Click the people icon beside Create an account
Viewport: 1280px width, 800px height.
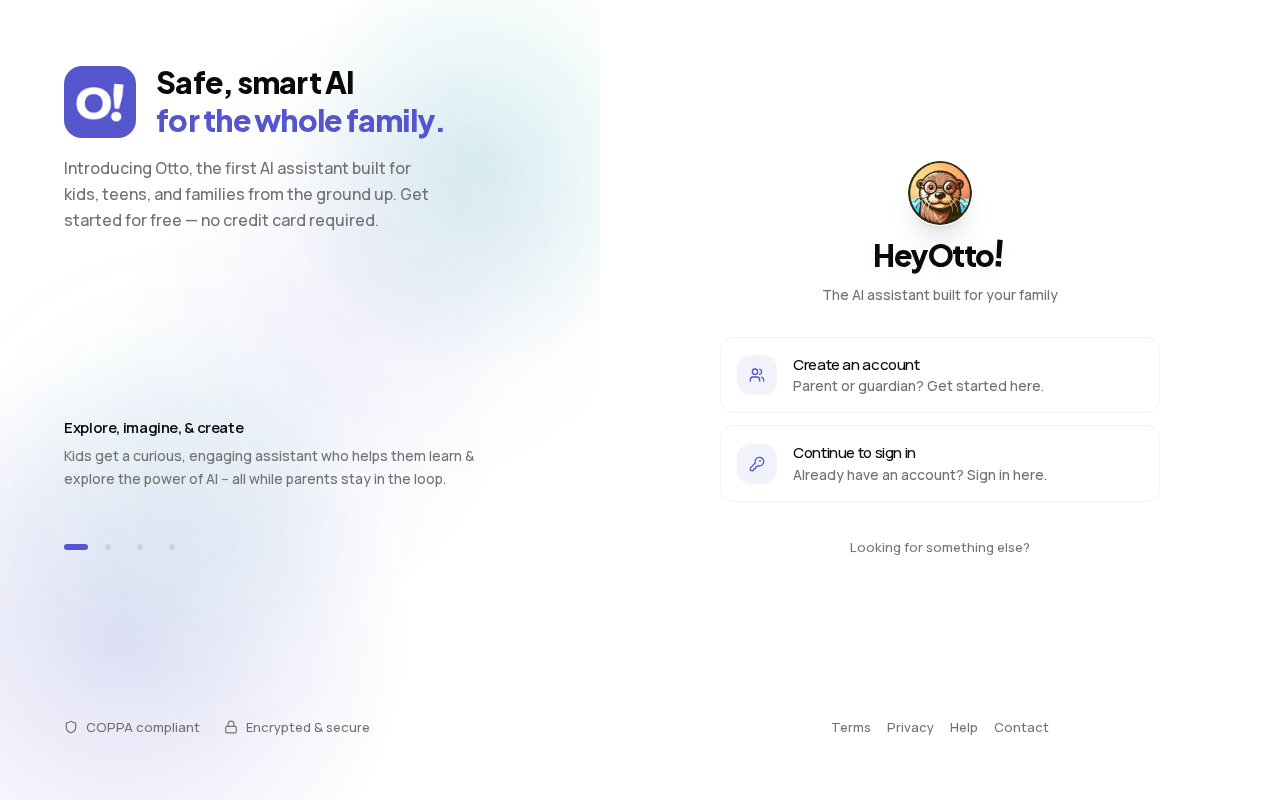pyautogui.click(x=757, y=375)
